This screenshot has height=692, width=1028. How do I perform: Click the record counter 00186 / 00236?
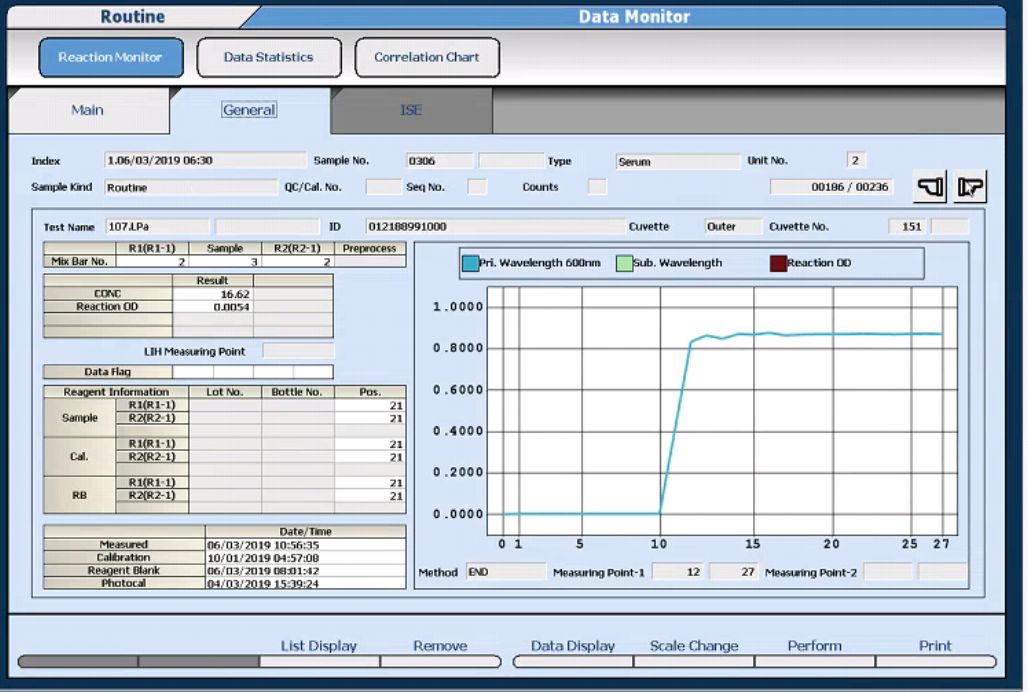click(831, 187)
